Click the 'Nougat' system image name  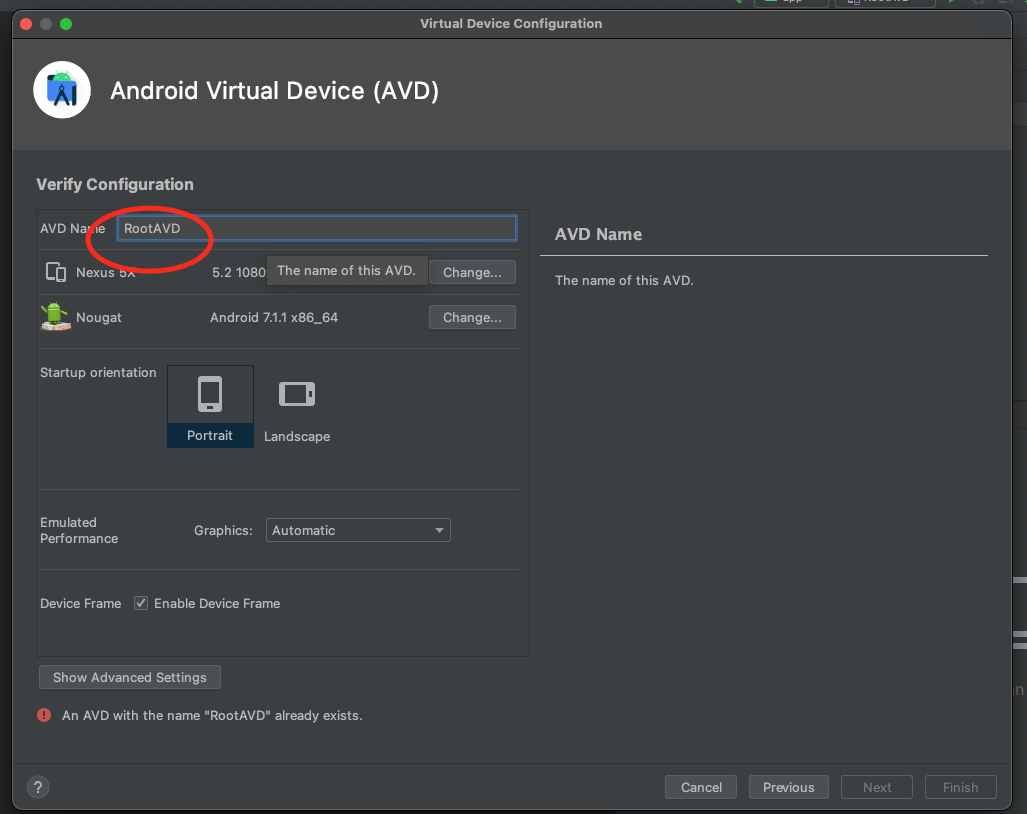[x=99, y=318]
